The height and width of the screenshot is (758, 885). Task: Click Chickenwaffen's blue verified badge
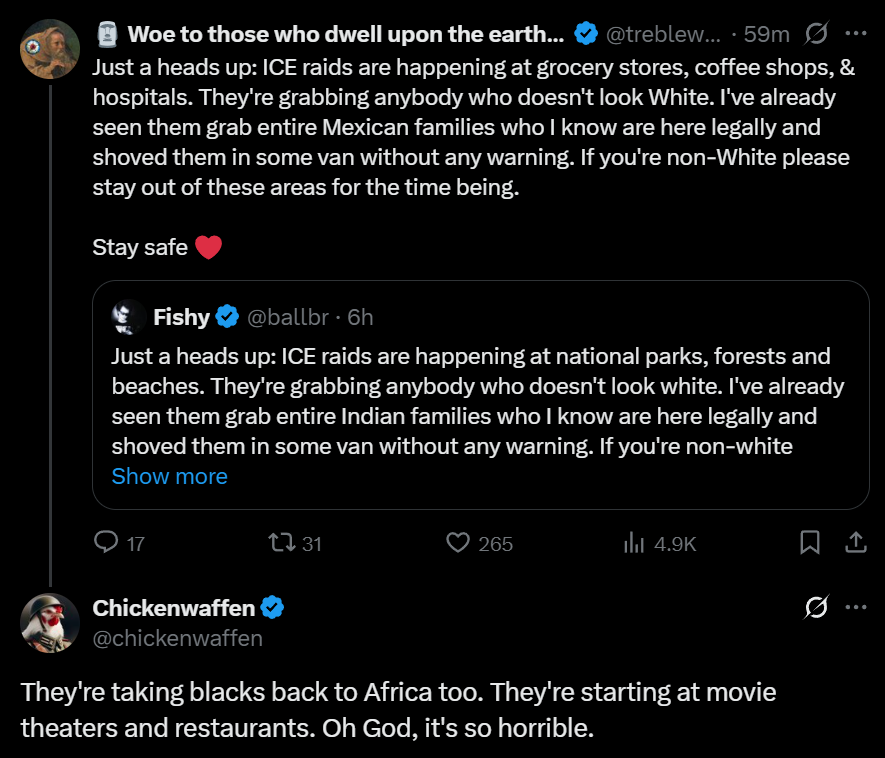tap(273, 607)
